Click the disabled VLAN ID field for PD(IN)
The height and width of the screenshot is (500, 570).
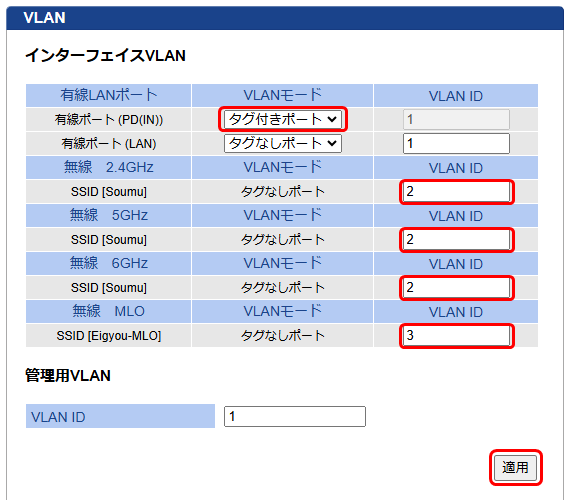coord(456,119)
